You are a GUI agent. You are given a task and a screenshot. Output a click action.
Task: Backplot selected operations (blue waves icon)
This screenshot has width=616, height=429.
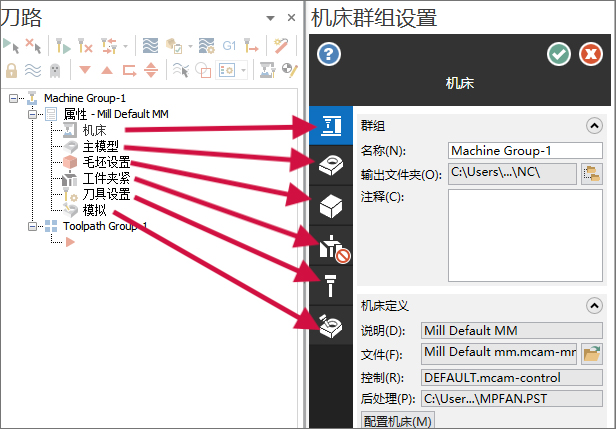(x=150, y=46)
